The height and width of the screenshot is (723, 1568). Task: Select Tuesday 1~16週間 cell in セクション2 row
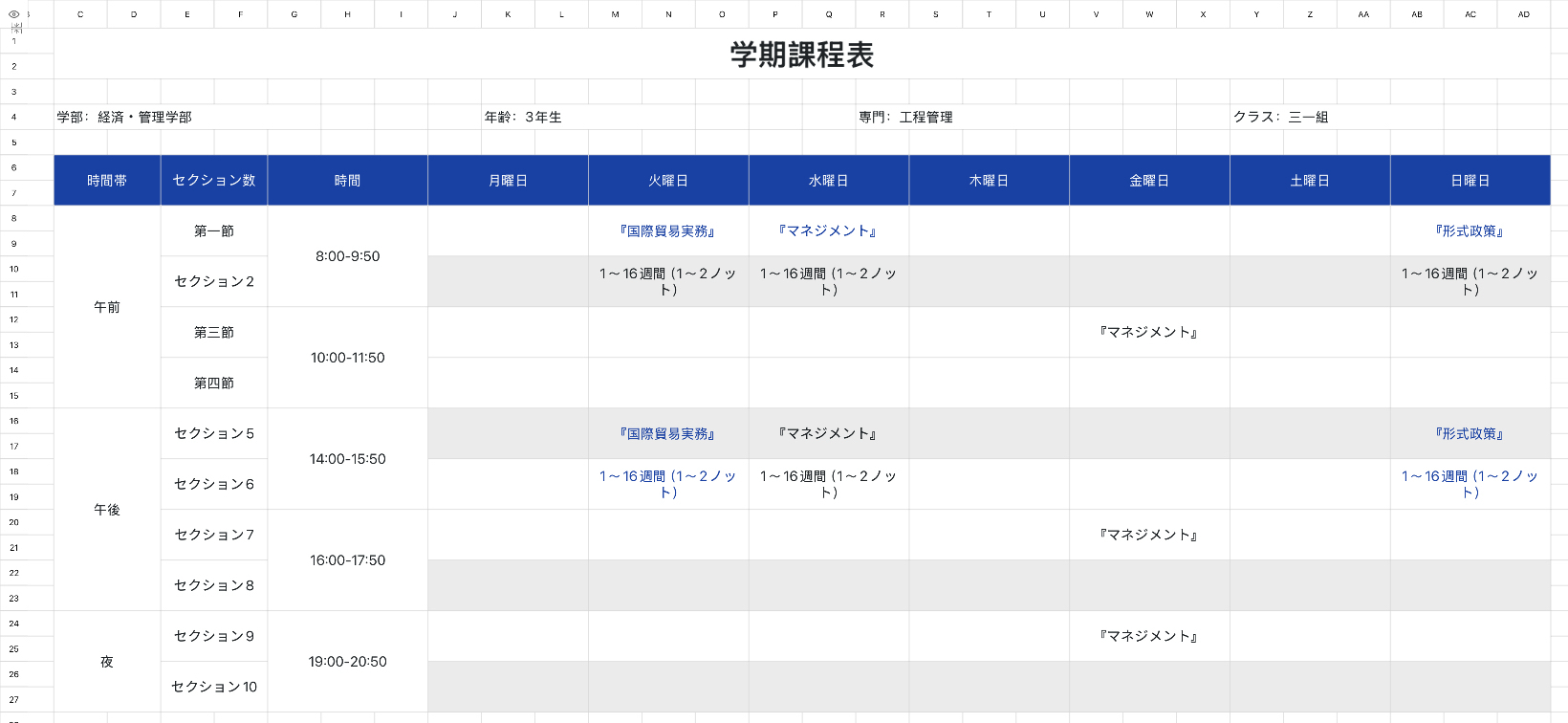tap(668, 281)
